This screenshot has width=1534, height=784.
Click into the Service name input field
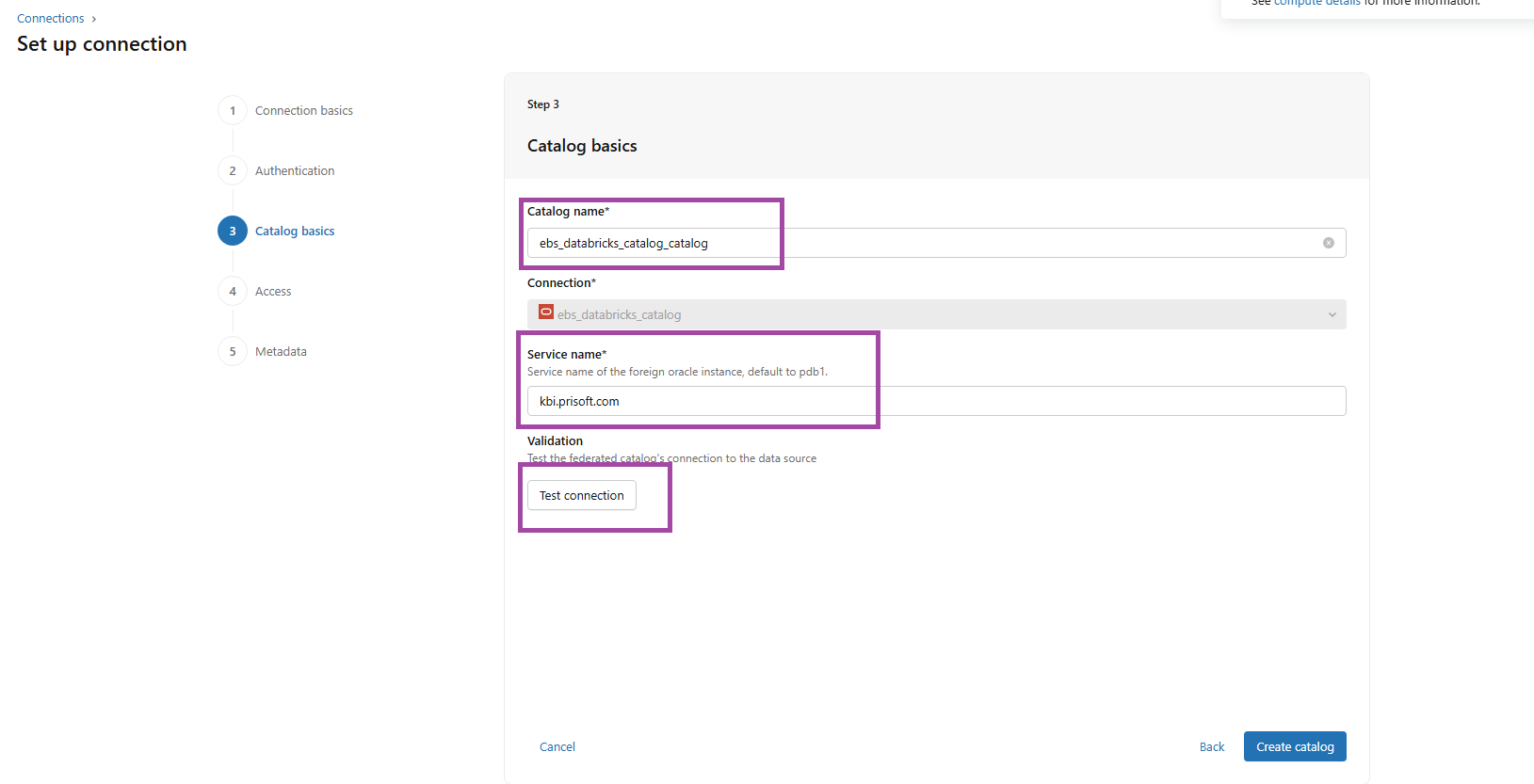tap(932, 401)
